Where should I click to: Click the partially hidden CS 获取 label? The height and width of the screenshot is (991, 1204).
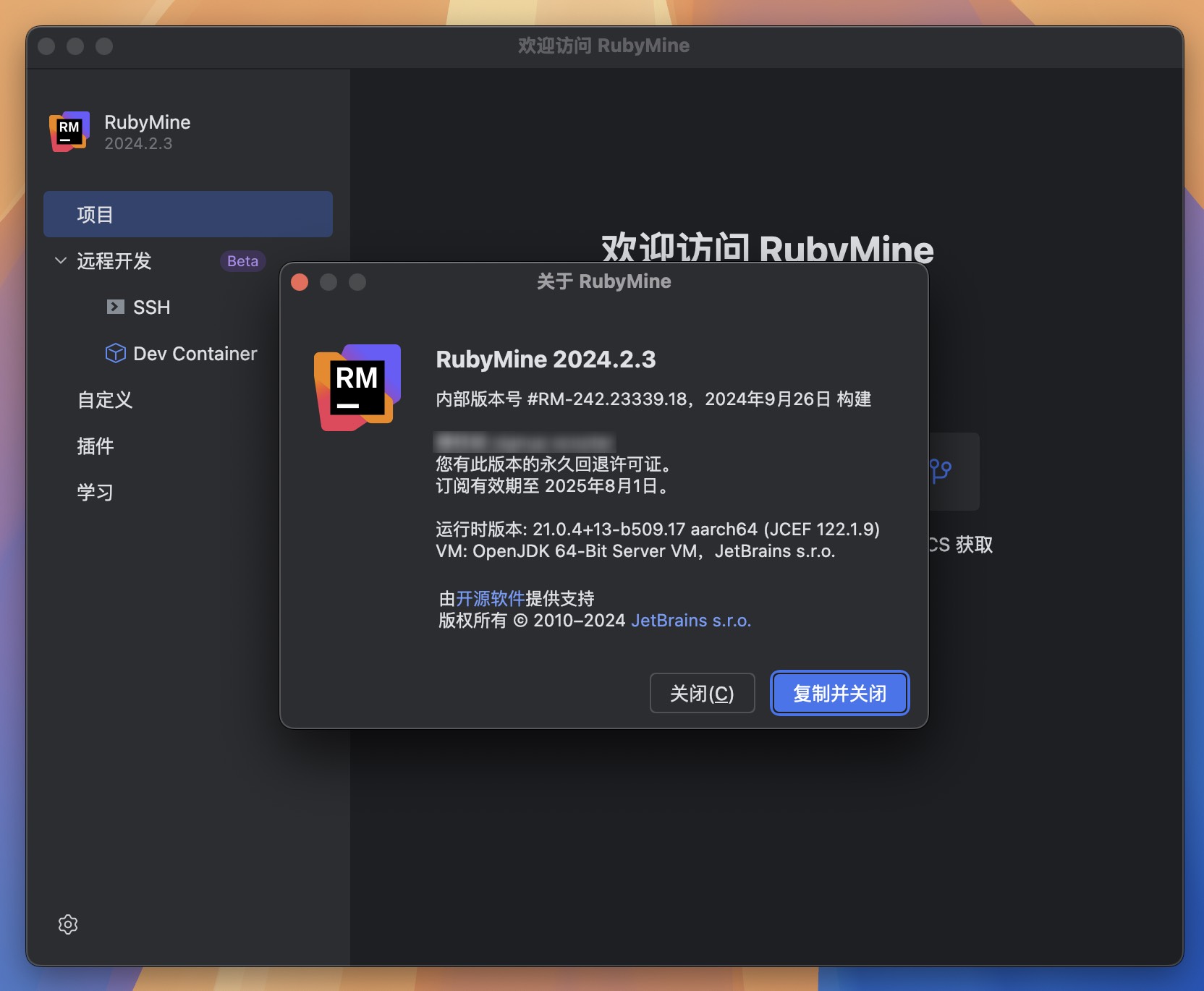pos(961,545)
